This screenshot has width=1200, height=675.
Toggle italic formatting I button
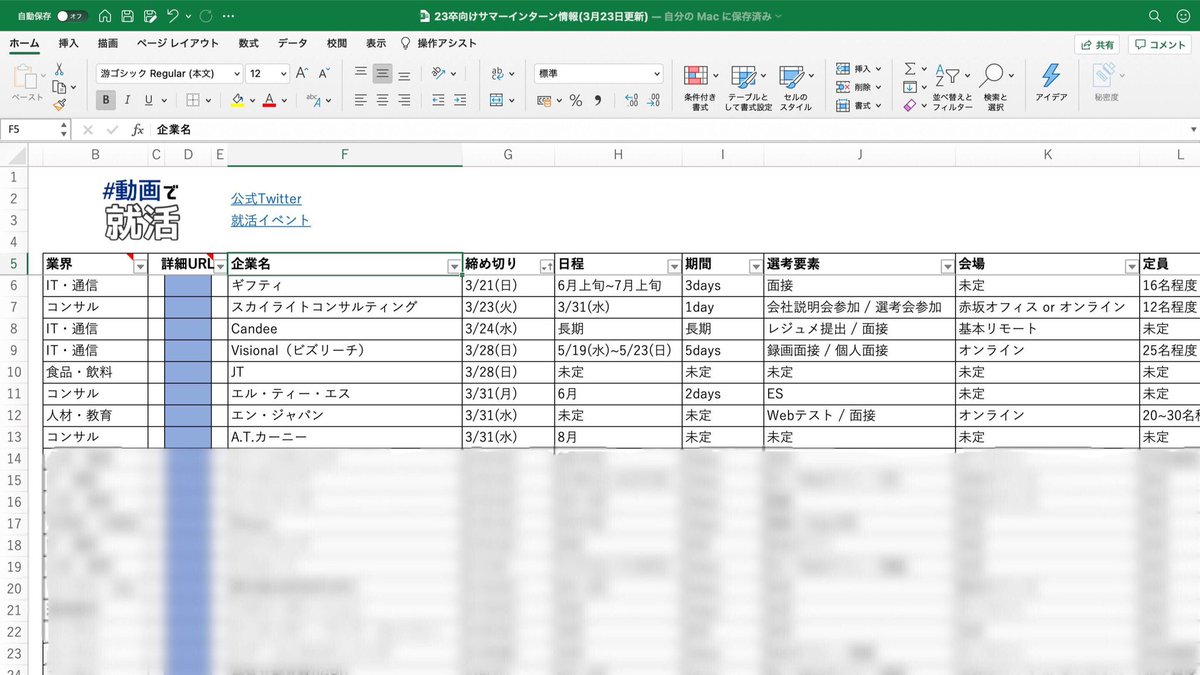tap(127, 100)
